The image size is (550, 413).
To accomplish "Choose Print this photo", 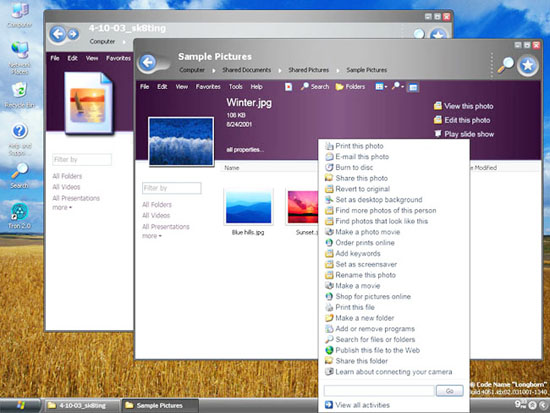I will pos(354,146).
